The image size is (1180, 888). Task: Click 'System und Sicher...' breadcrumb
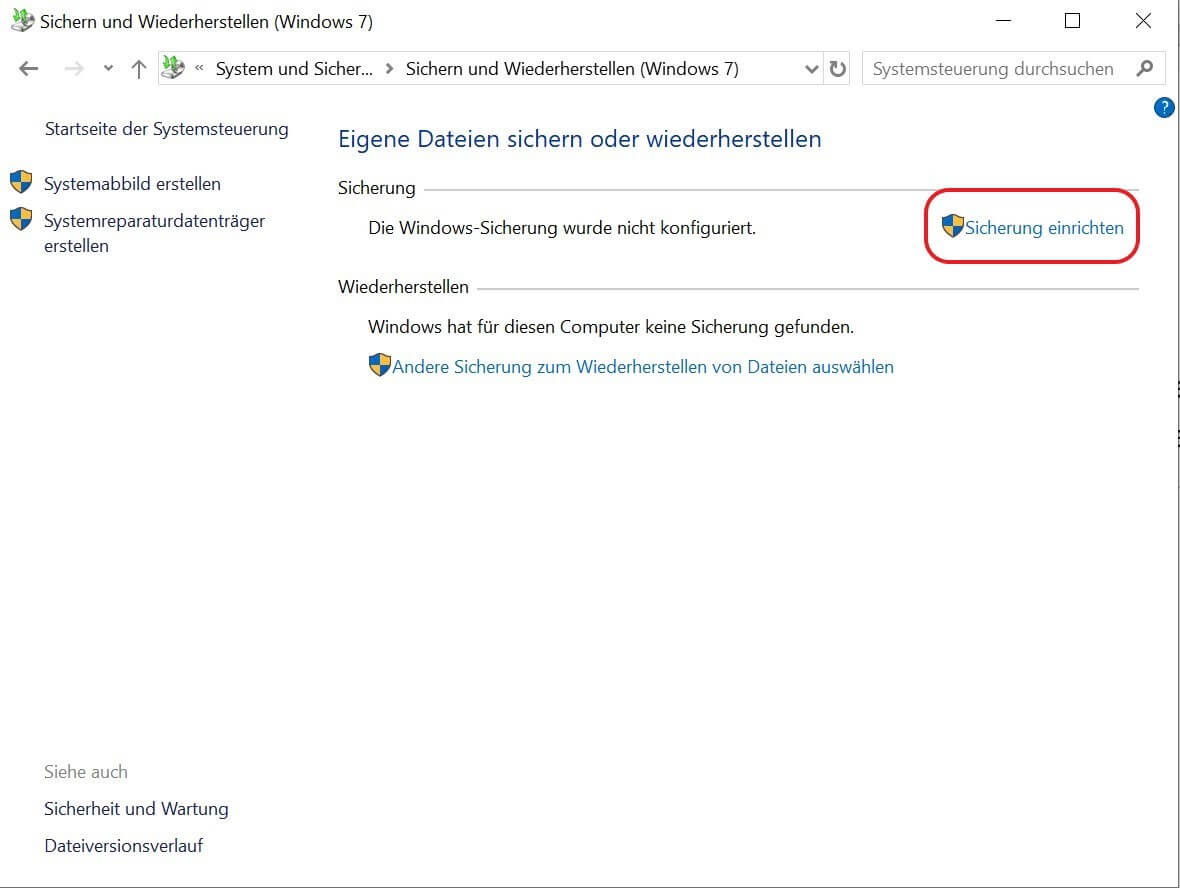(294, 69)
